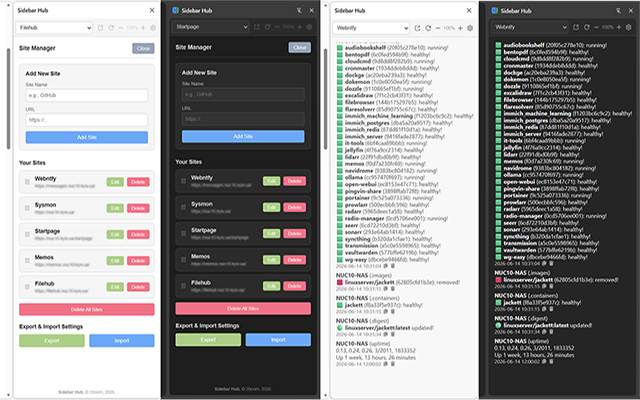Image resolution: width=640 pixels, height=400 pixels.
Task: Zoom in on light Webntfy panel toolbar
Action: [460, 28]
